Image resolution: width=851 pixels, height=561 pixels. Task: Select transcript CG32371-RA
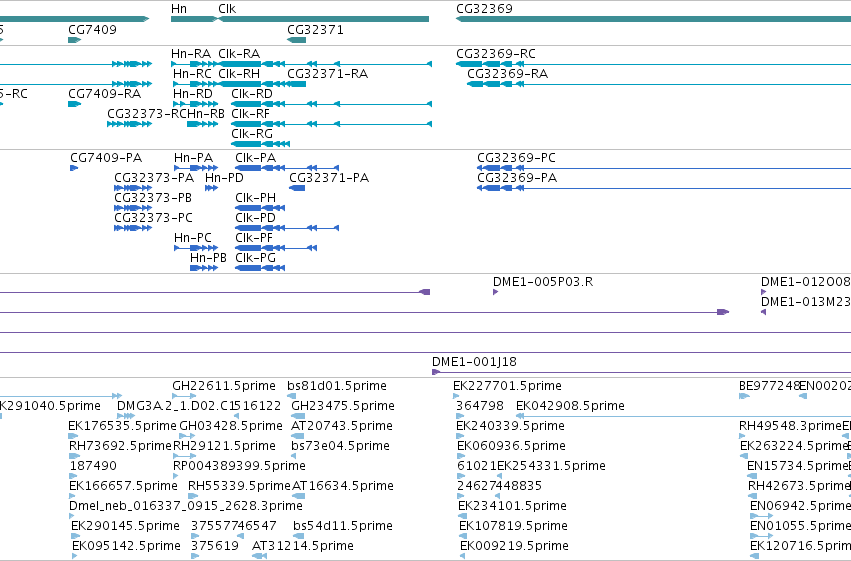tap(327, 74)
